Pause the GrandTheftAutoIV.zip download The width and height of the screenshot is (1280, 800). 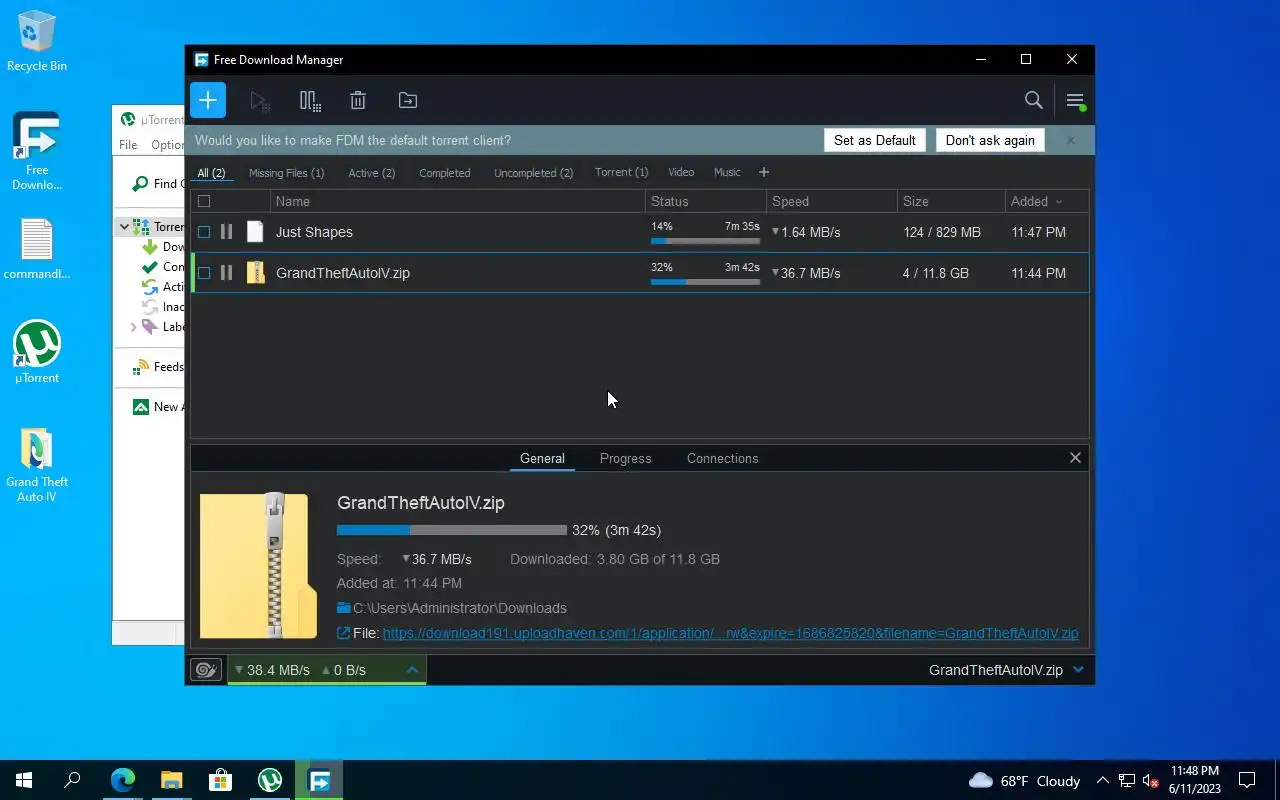(226, 273)
